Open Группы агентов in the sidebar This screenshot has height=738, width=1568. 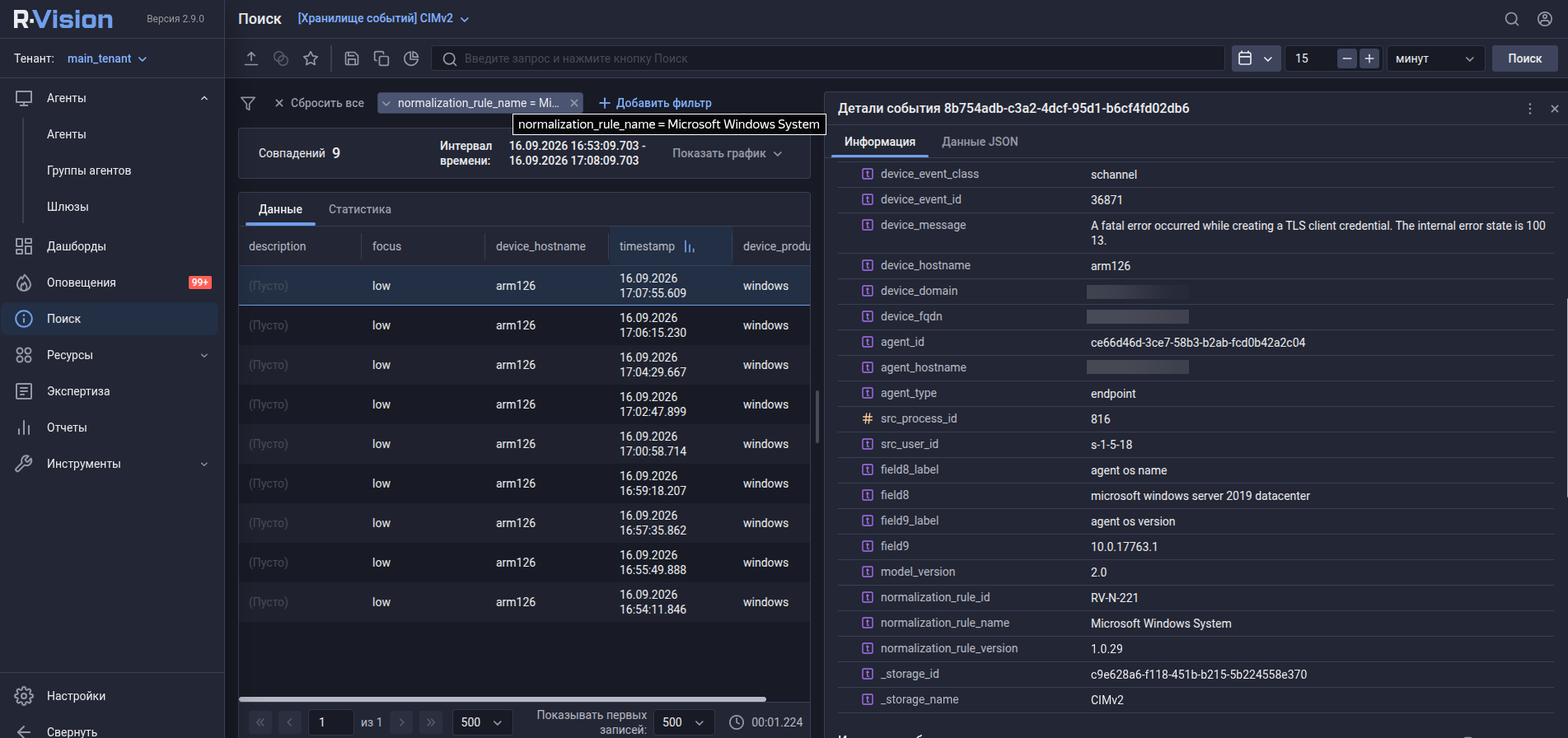click(x=89, y=170)
